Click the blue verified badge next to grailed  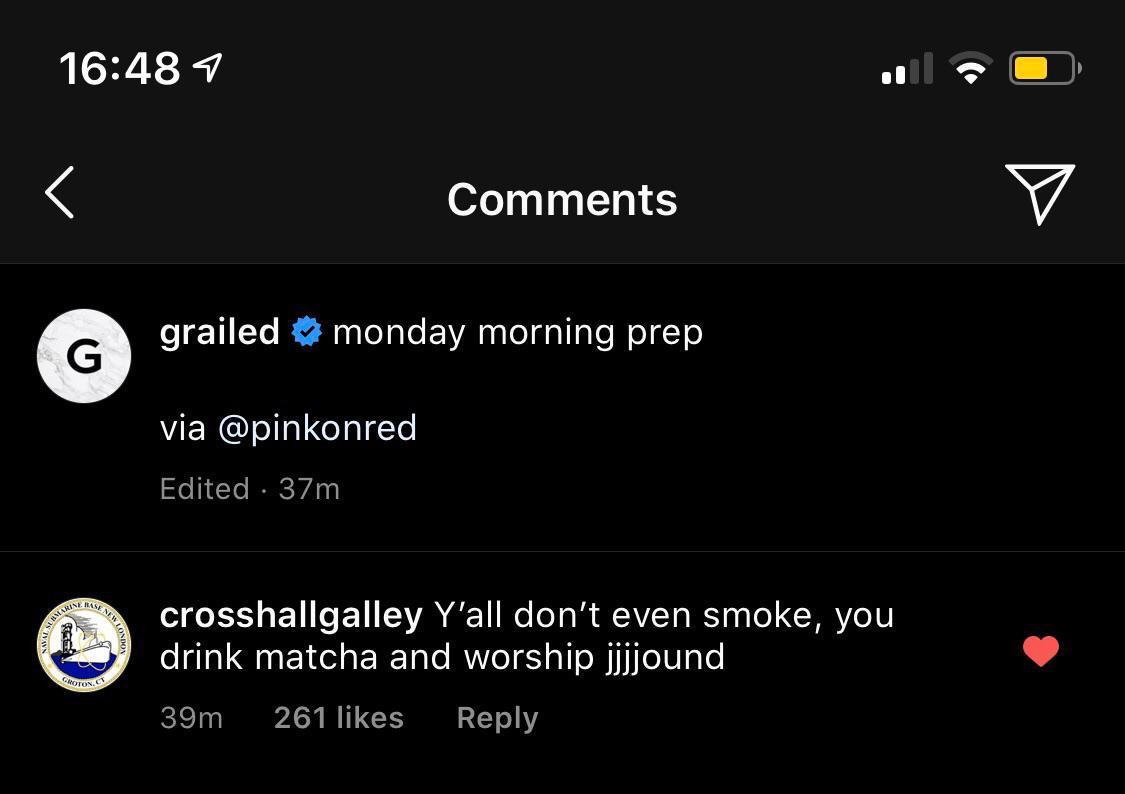tap(306, 331)
